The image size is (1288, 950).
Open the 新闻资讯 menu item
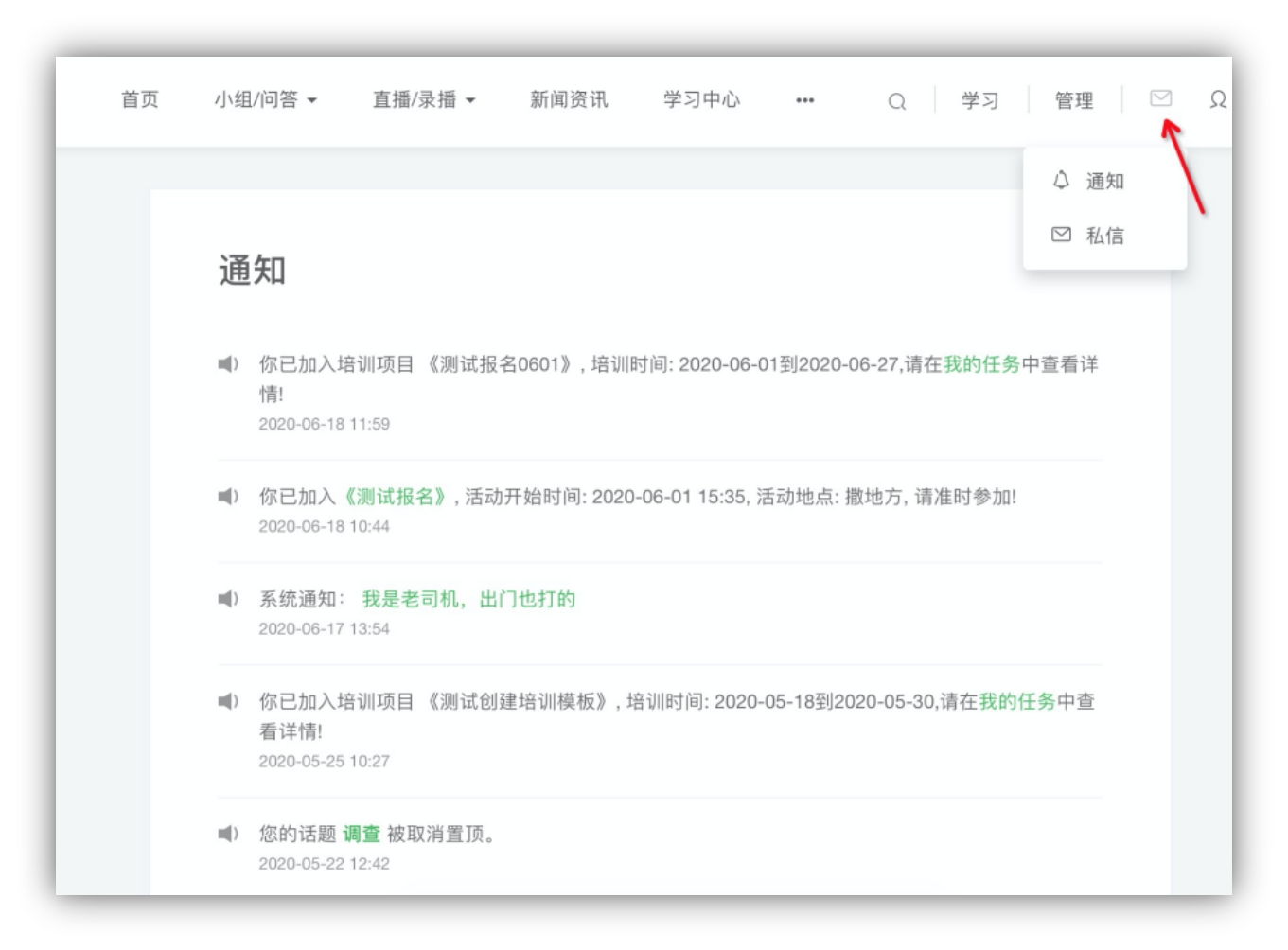pyautogui.click(x=568, y=99)
